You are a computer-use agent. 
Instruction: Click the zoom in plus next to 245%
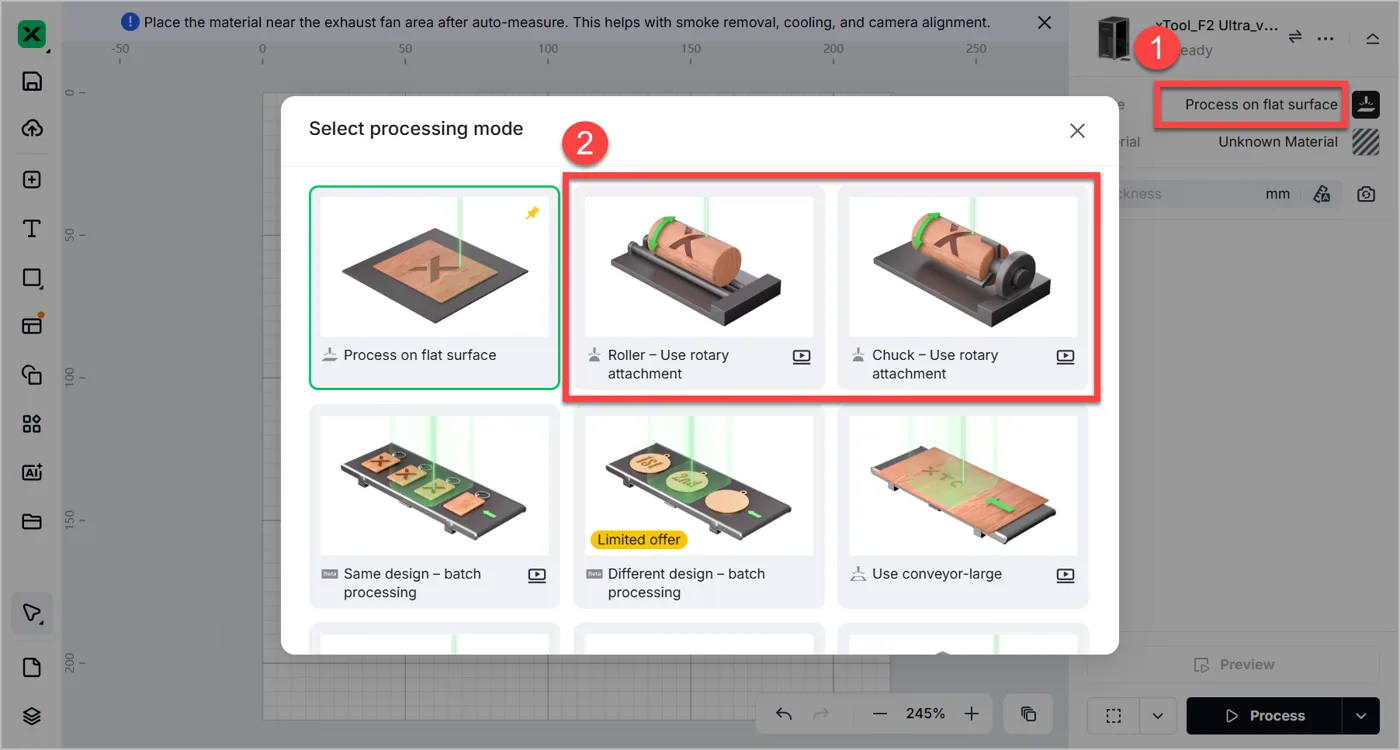(x=971, y=714)
